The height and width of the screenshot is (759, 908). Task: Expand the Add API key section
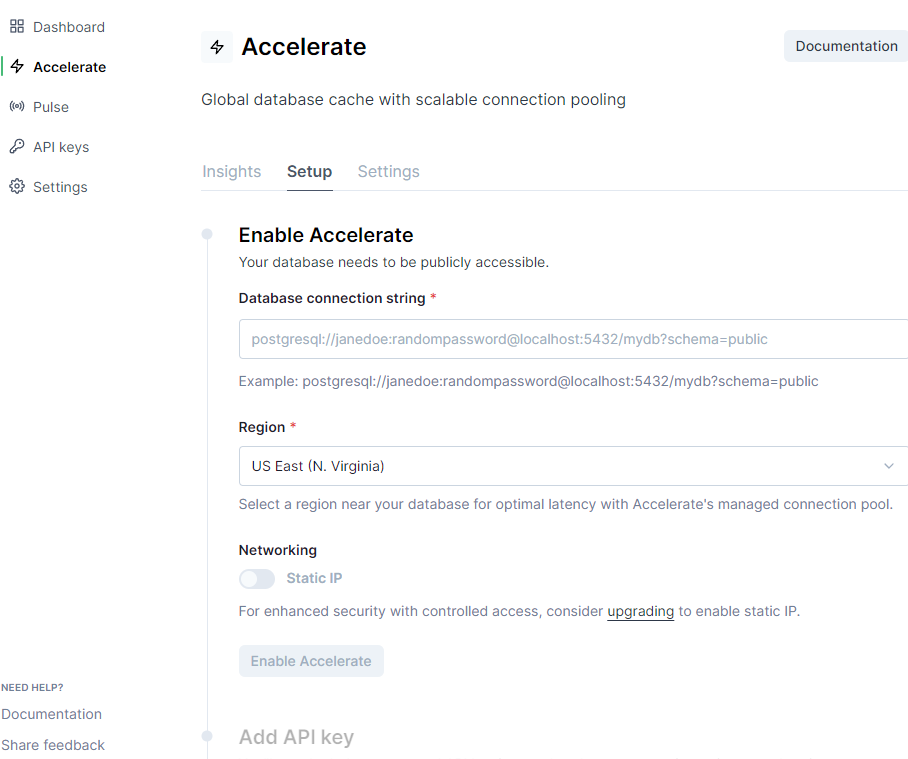296,736
